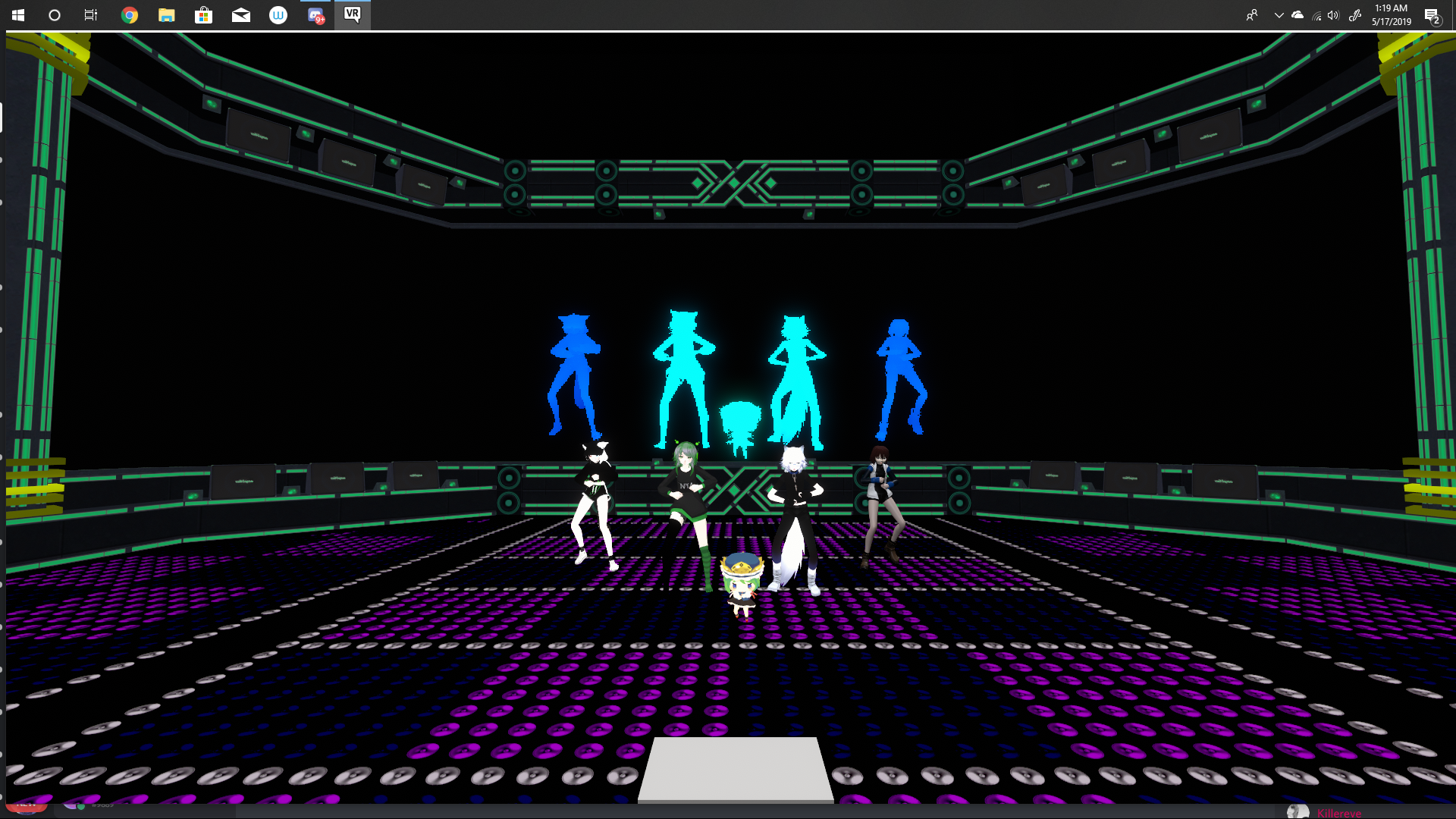Open Action Center with 2 notifications
The width and height of the screenshot is (1456, 819).
pos(1432,15)
